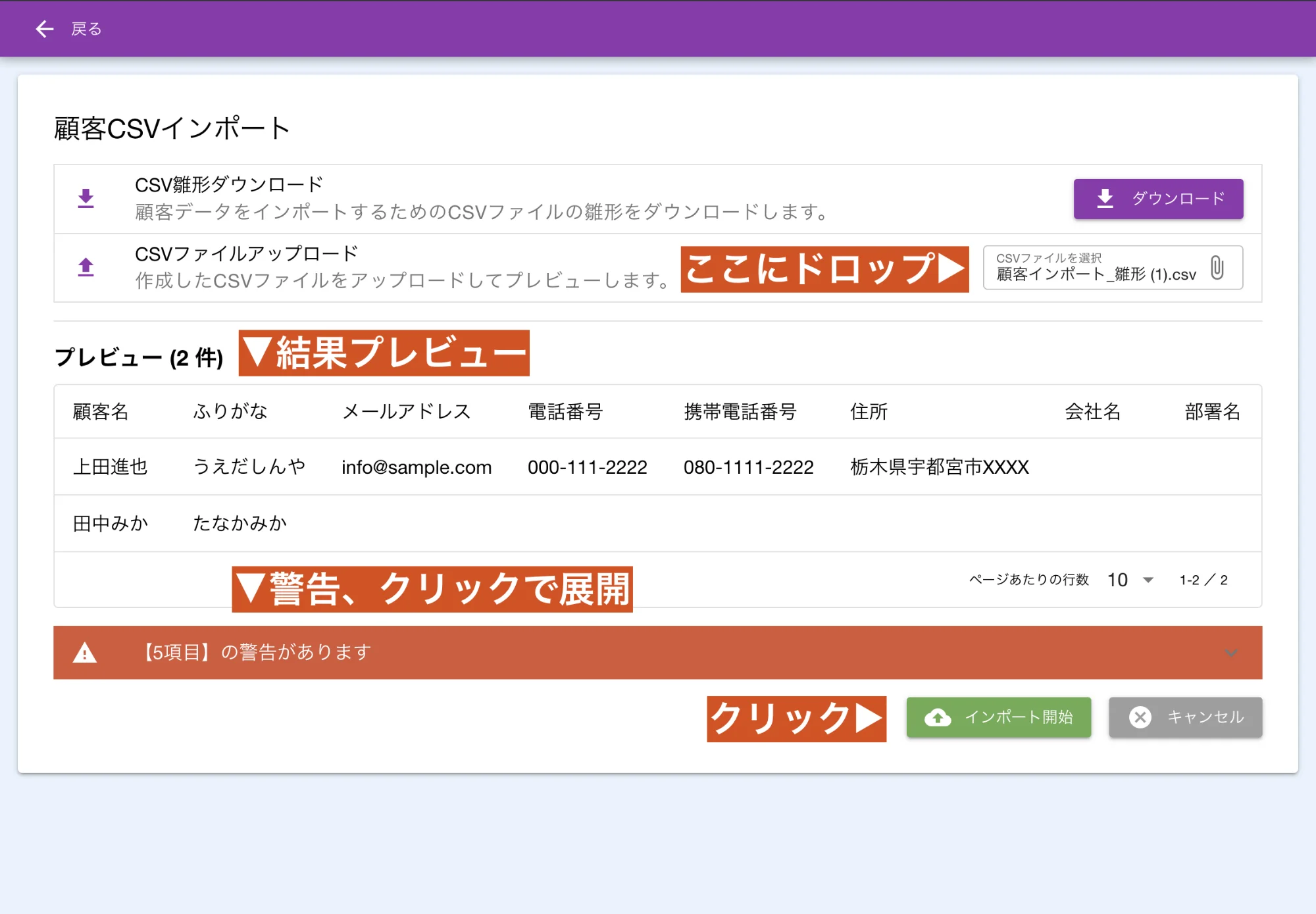Click the cloud upload icon on インポート開始
This screenshot has height=914, width=1316.
938,717
